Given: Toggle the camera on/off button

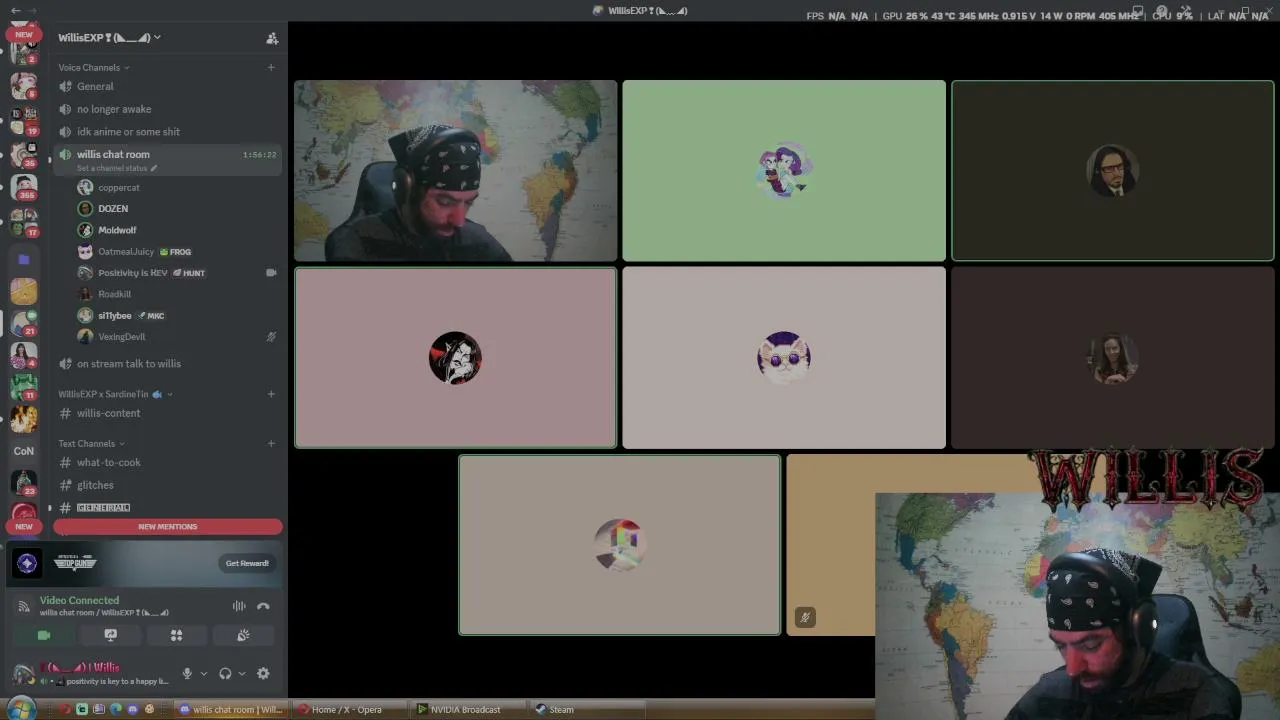Looking at the screenshot, I should 44,635.
